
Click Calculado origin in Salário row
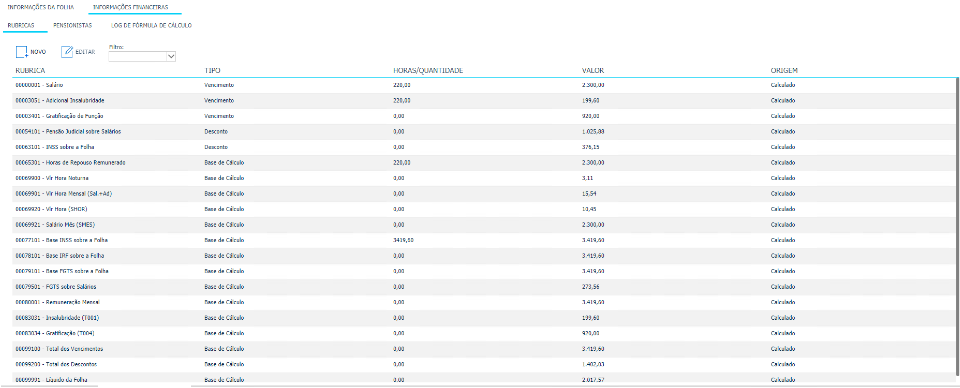(782, 85)
